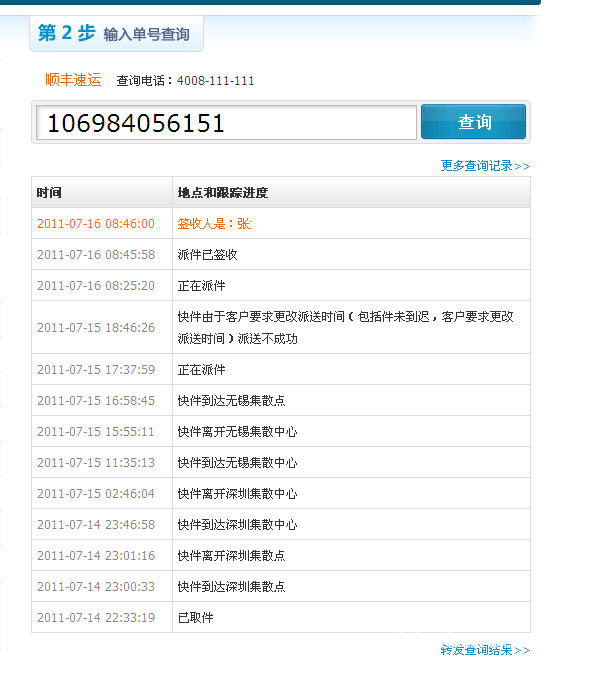Select the 已取件 pickup entry
This screenshot has width=609, height=674.
click(195, 618)
